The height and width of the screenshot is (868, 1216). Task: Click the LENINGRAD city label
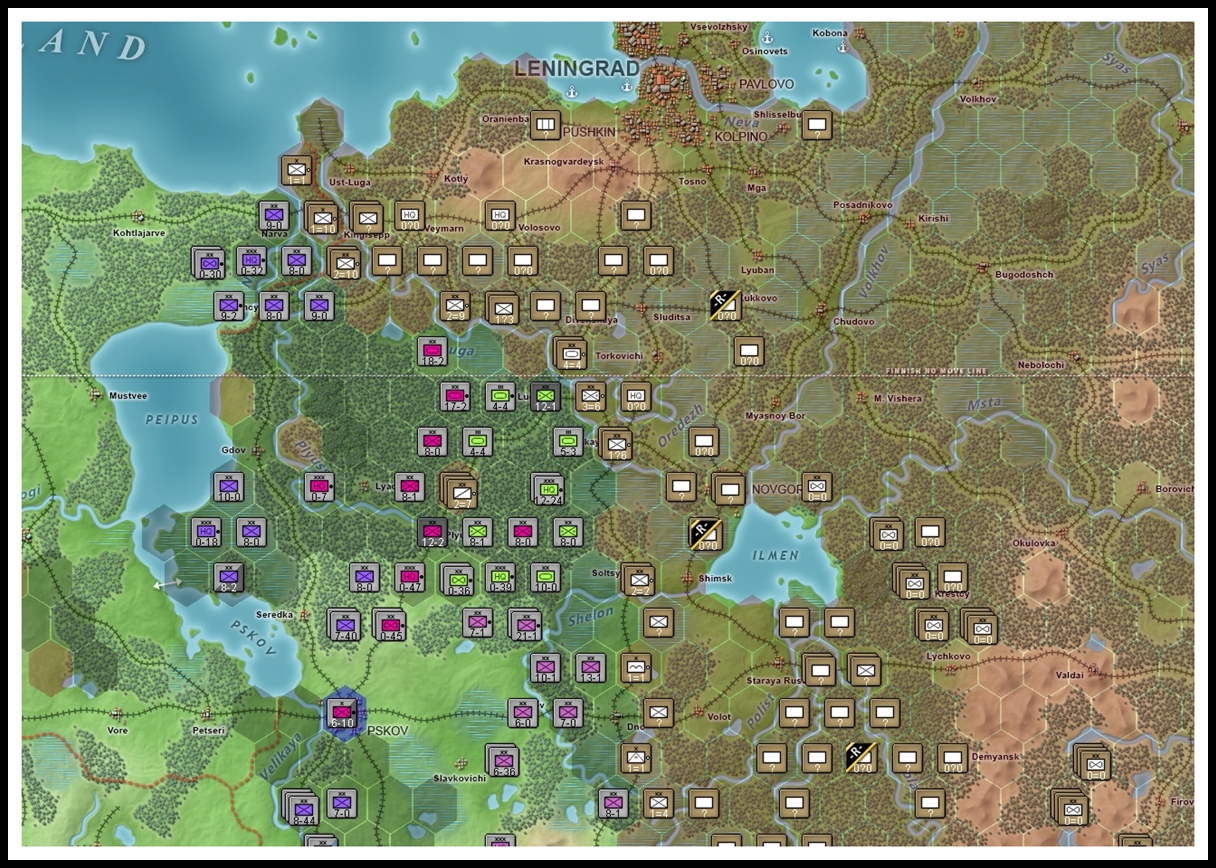[x=577, y=69]
